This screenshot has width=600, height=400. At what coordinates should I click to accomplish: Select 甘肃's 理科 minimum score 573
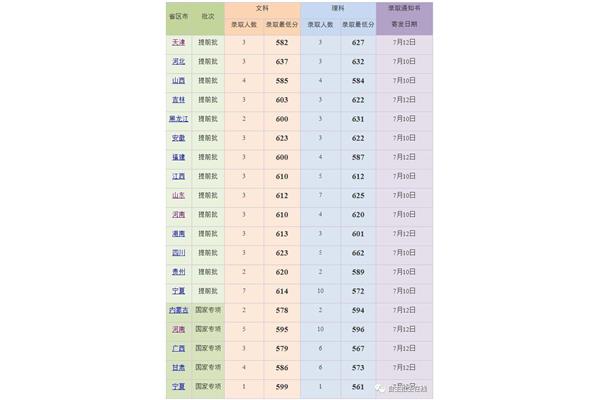[x=358, y=368]
